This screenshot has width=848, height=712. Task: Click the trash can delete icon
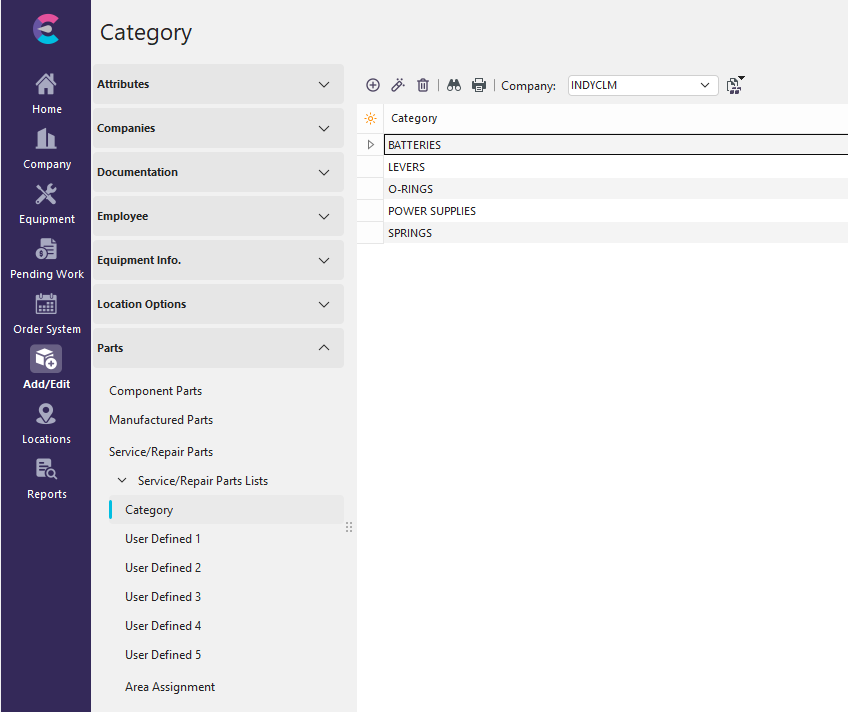[423, 86]
